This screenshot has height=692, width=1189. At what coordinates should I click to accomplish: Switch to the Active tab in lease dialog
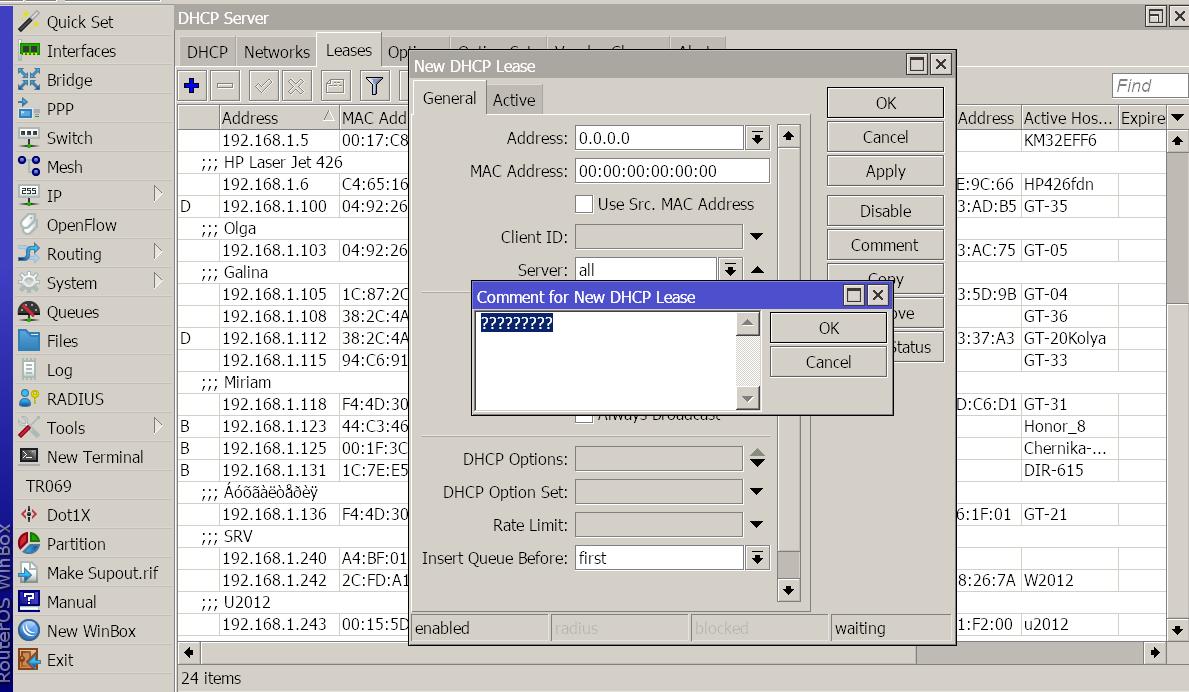click(514, 100)
